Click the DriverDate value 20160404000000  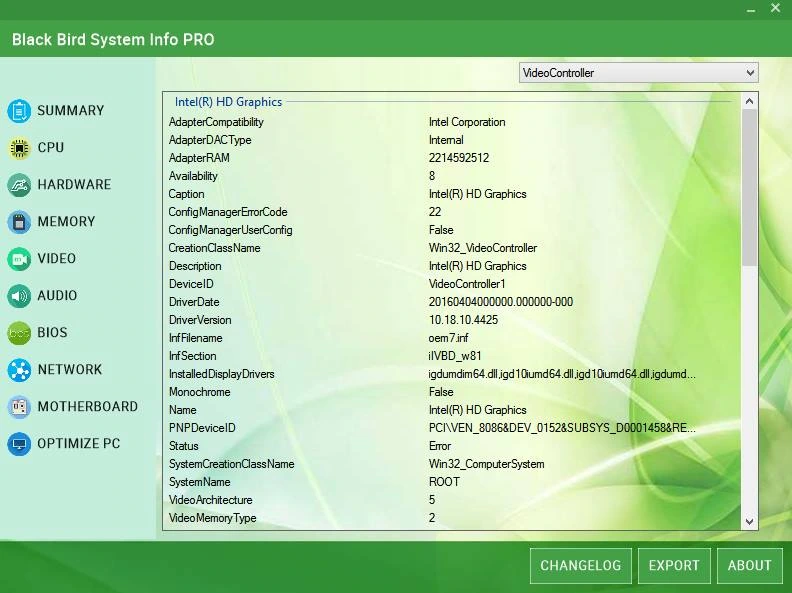pos(501,302)
